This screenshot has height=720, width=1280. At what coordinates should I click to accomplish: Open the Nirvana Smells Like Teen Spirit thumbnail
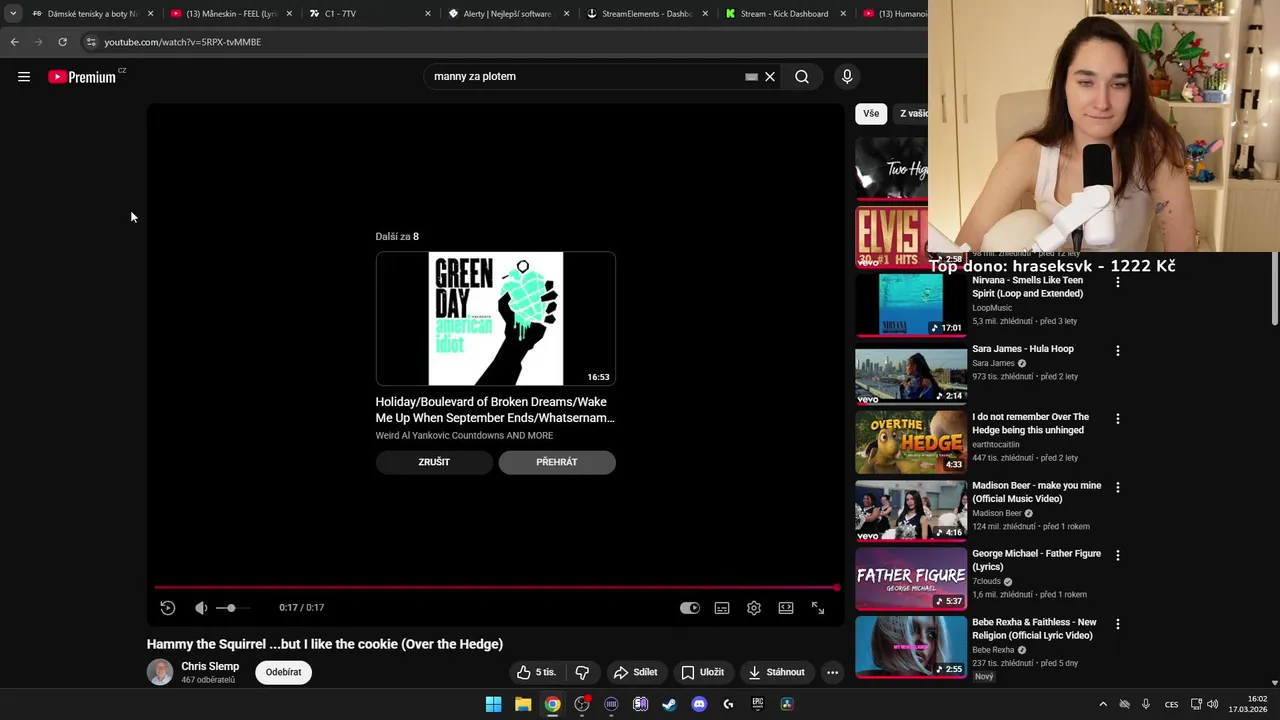911,304
